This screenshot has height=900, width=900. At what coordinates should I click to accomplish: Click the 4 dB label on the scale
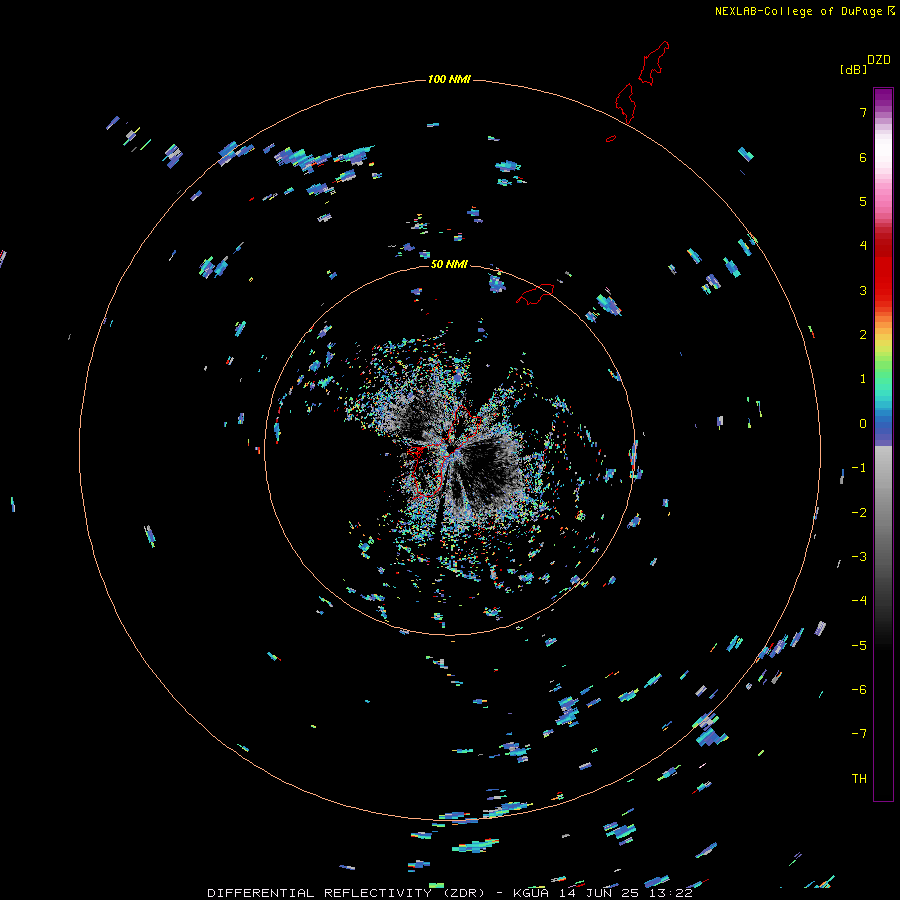pos(863,246)
